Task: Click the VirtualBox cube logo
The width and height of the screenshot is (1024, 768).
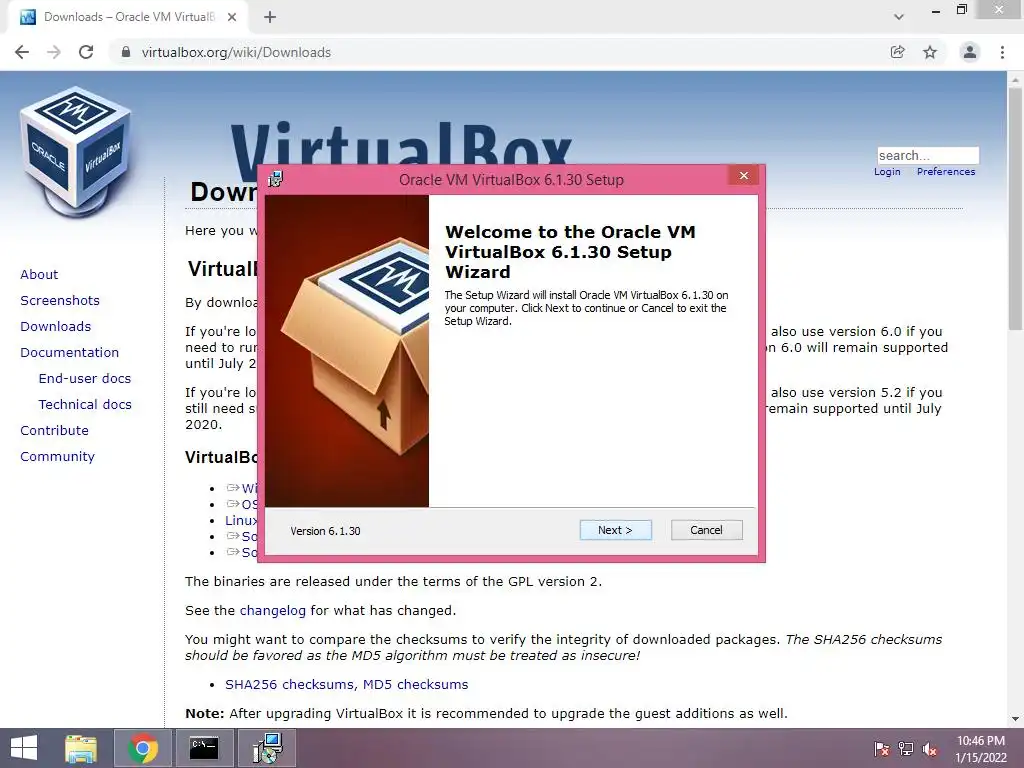Action: (x=76, y=151)
